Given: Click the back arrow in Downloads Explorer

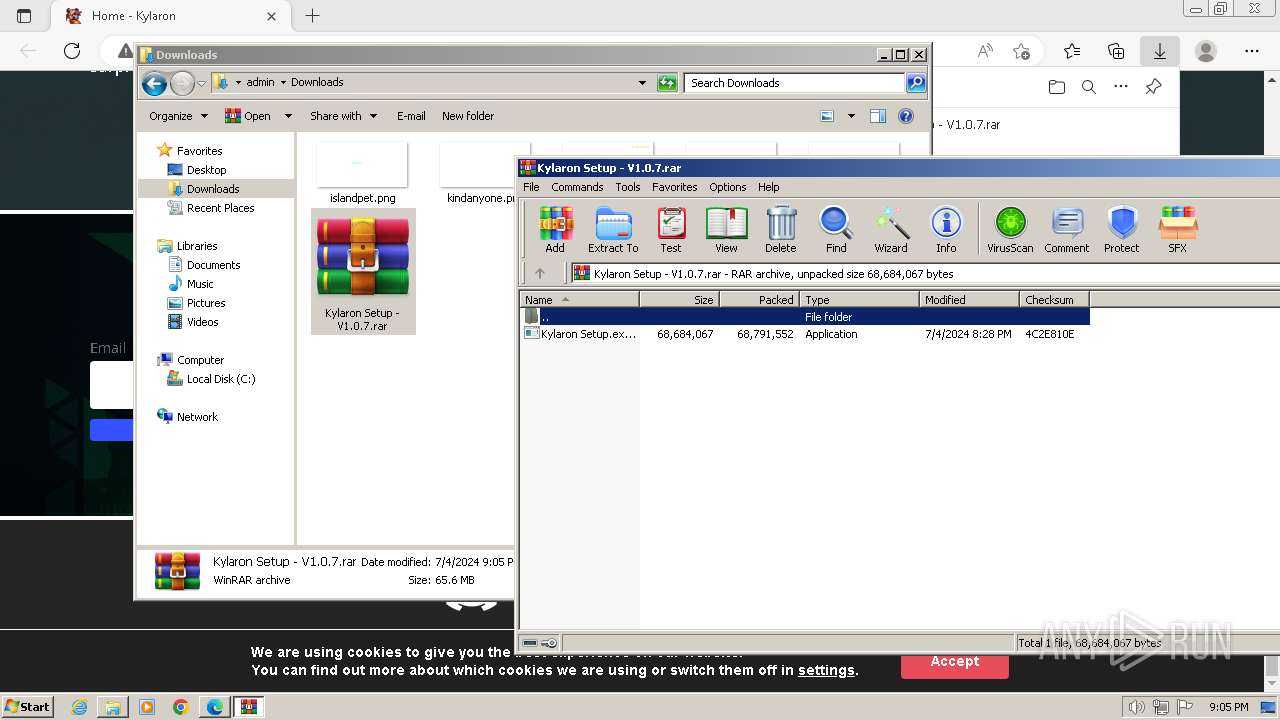Looking at the screenshot, I should pos(154,83).
